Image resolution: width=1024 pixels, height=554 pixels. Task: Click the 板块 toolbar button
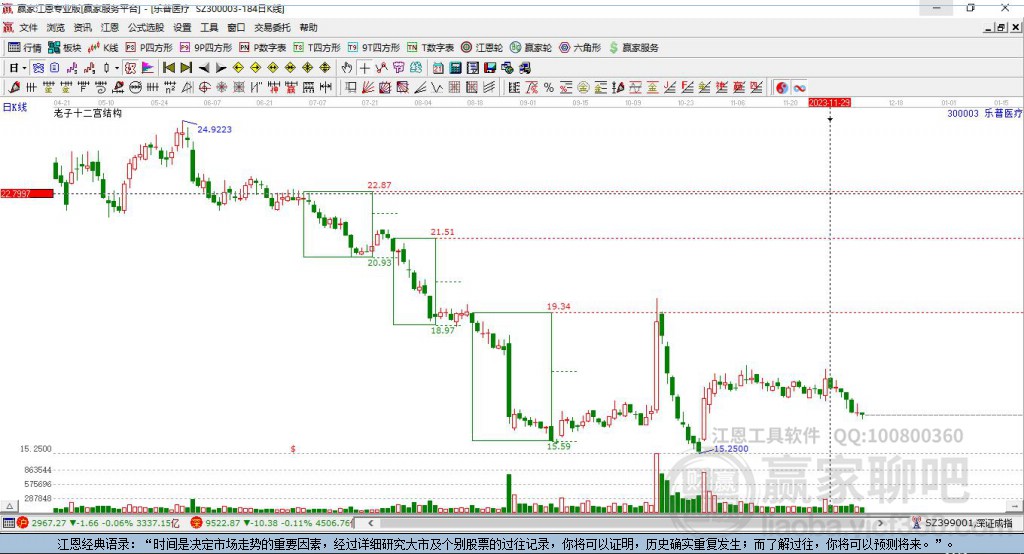click(65, 48)
